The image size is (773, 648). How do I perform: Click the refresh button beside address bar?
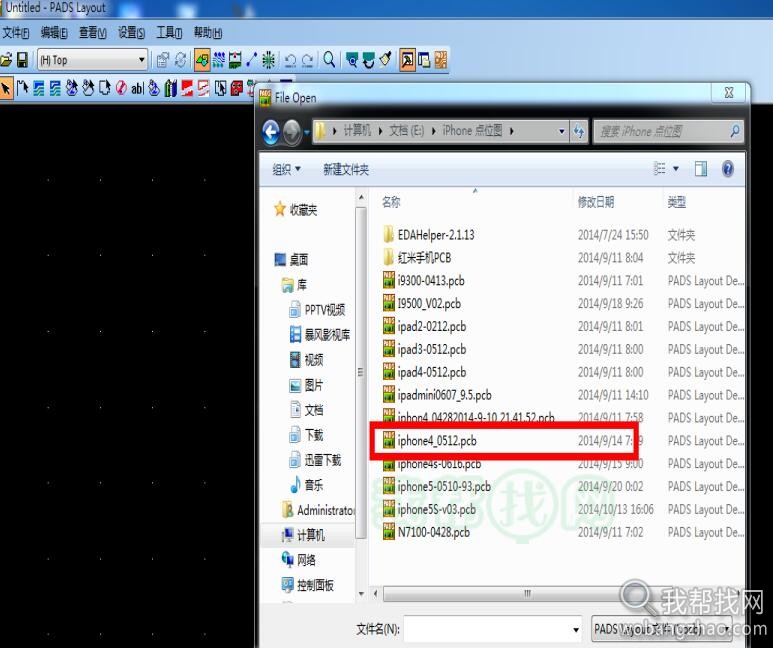579,131
